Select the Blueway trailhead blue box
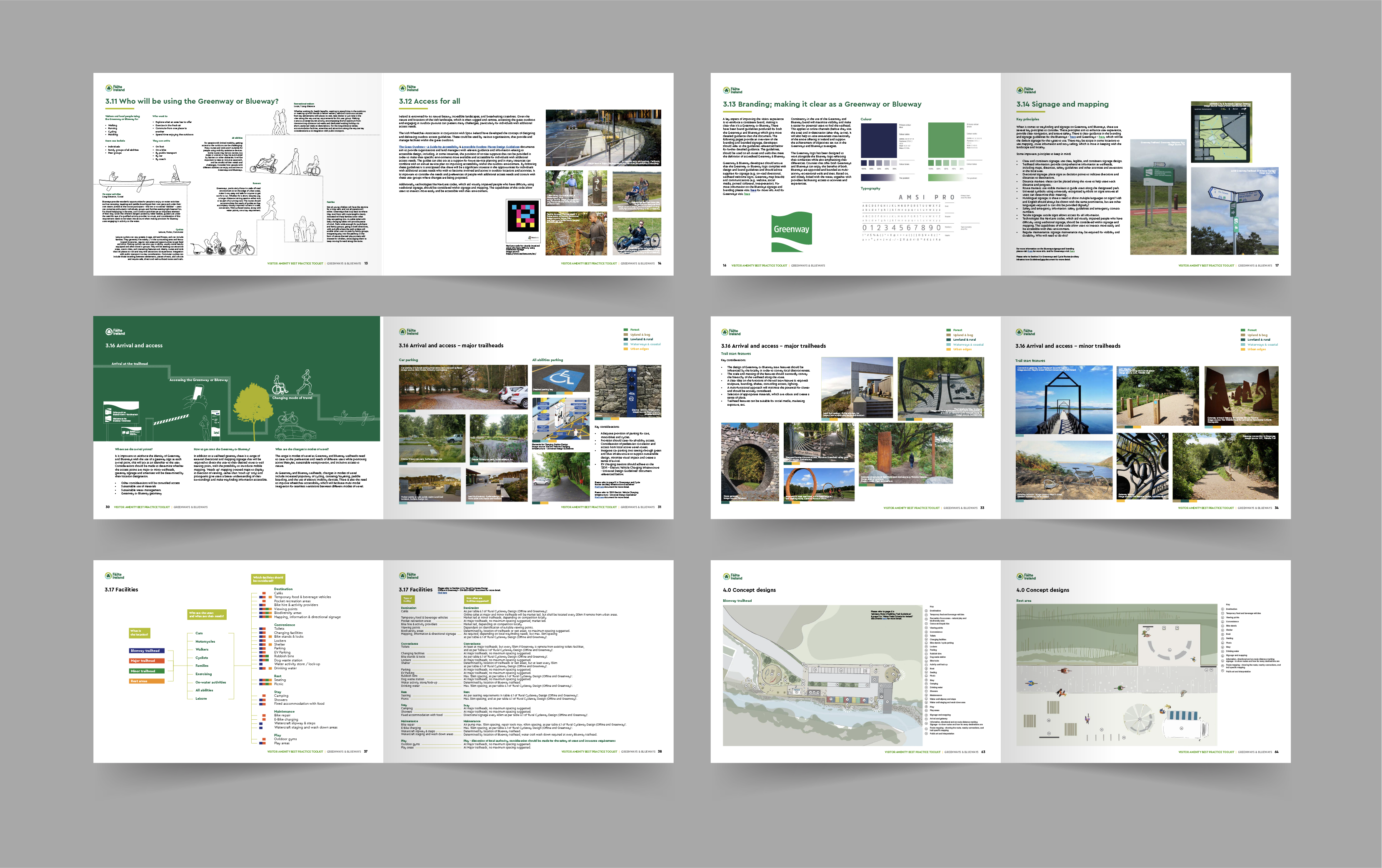The width and height of the screenshot is (1382, 868). [147, 651]
